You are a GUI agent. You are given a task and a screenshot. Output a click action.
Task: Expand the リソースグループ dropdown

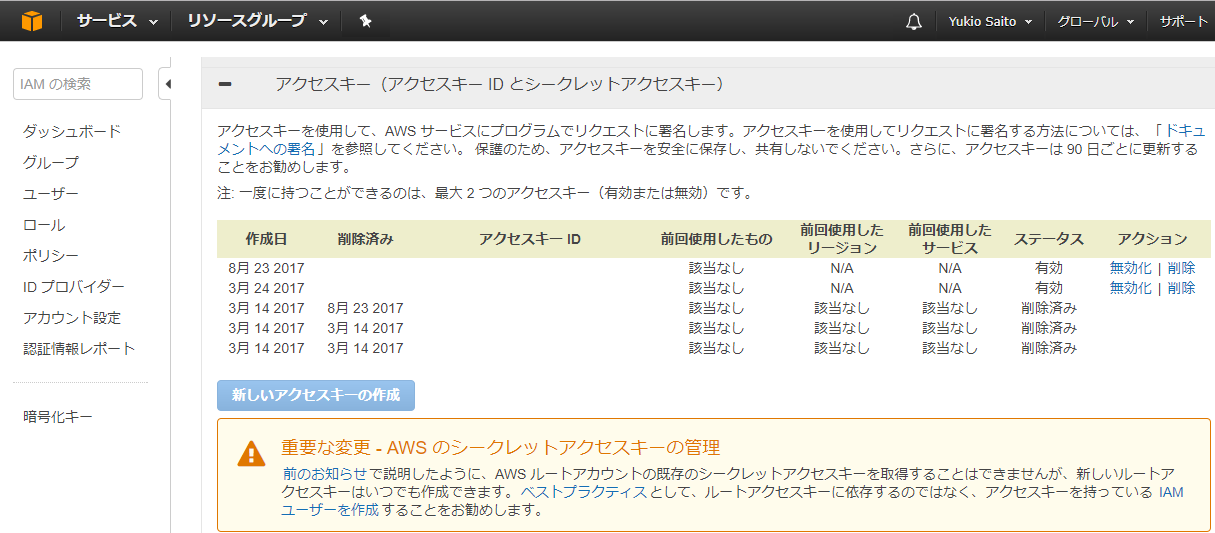256,21
